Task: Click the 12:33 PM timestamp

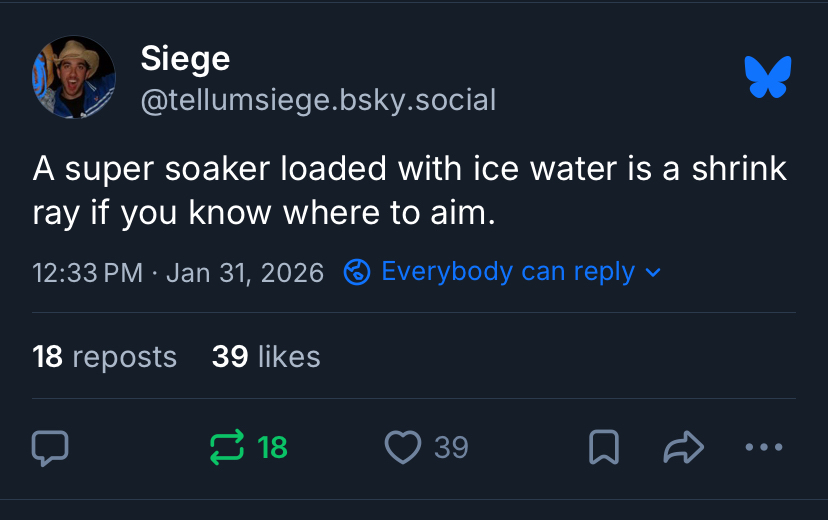Action: tap(86, 272)
